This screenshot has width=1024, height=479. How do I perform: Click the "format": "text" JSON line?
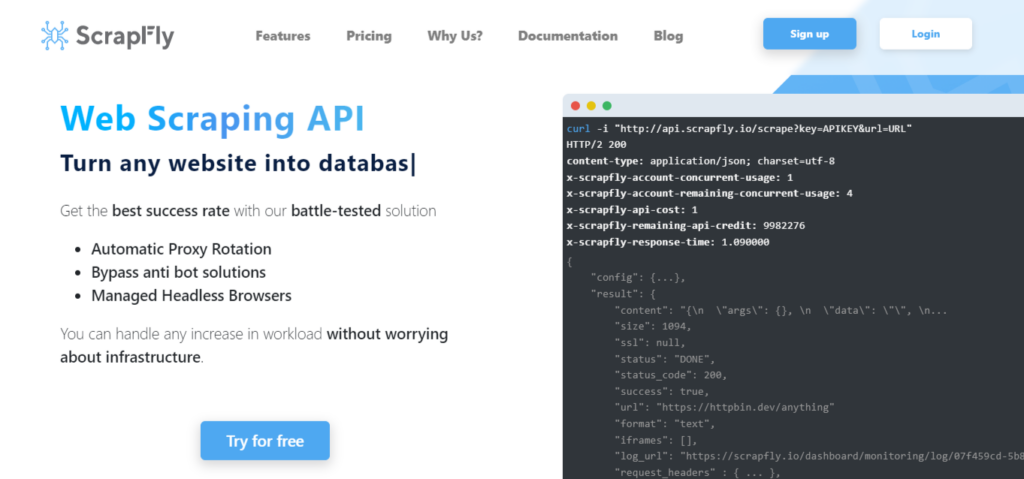coord(665,423)
